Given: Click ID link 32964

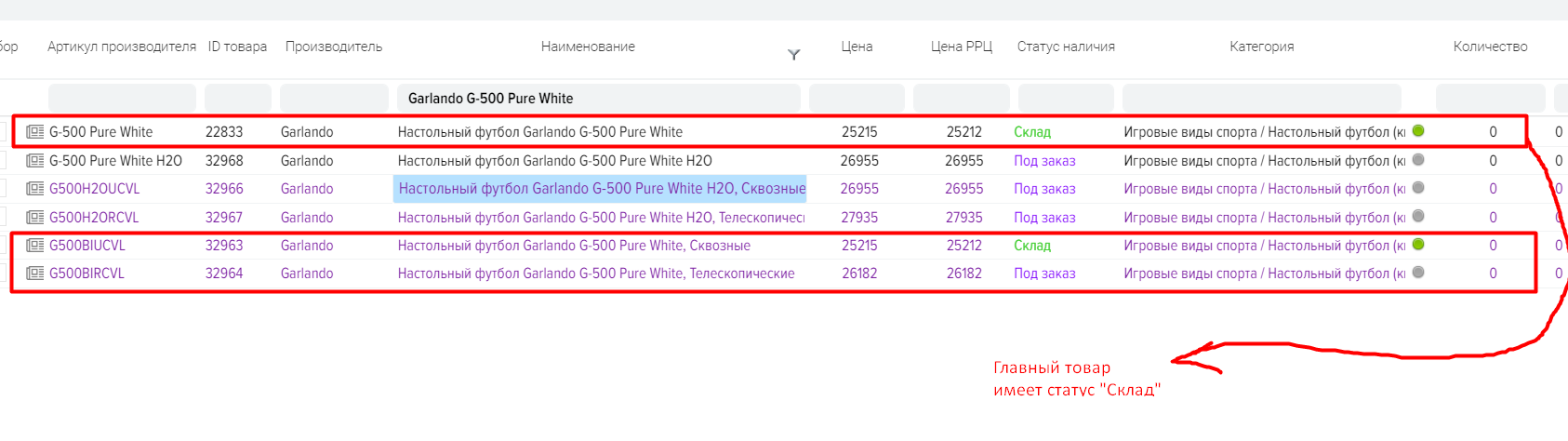Looking at the screenshot, I should [224, 274].
